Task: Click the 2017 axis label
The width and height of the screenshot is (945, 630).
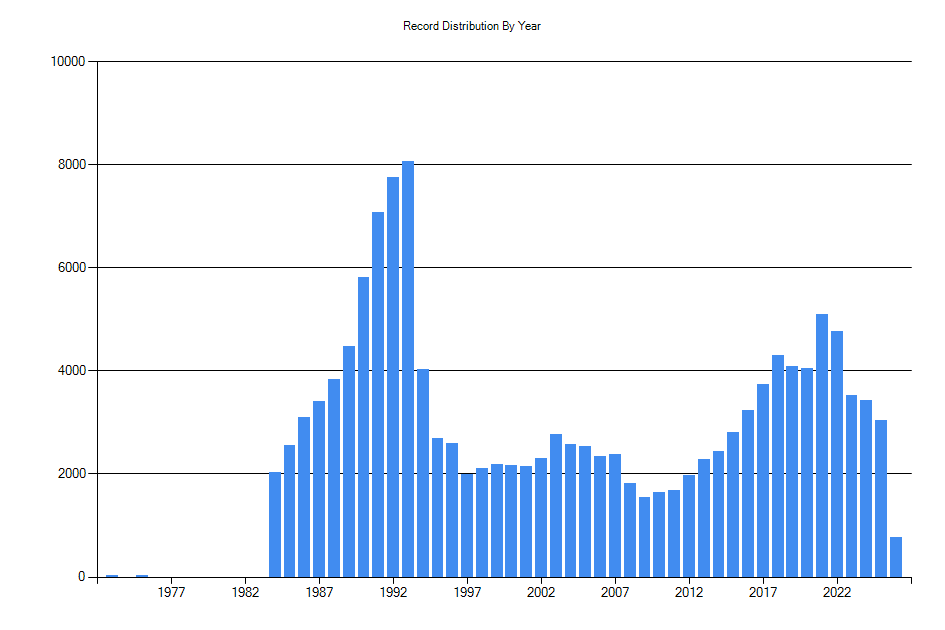Action: click(x=763, y=592)
